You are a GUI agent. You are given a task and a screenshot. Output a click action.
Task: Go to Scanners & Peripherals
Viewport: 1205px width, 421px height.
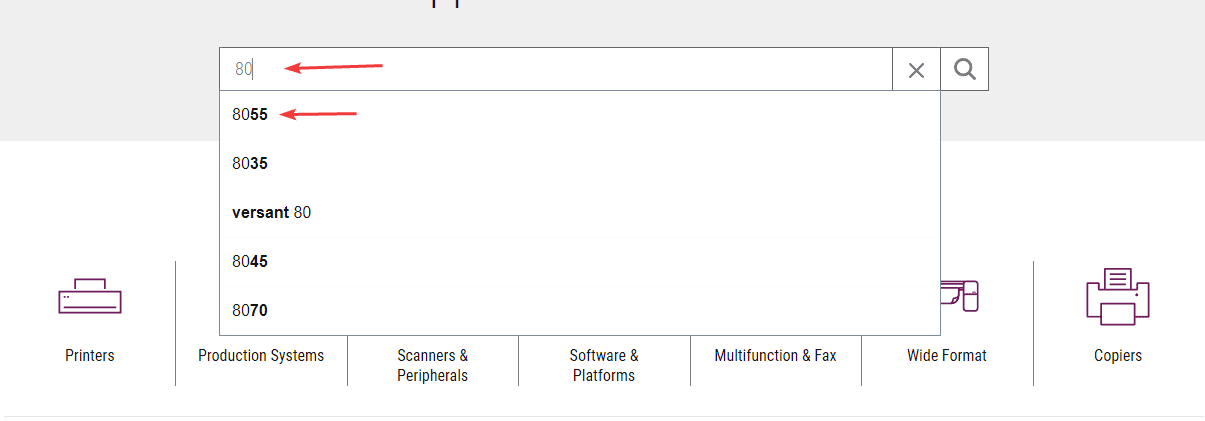pos(432,365)
